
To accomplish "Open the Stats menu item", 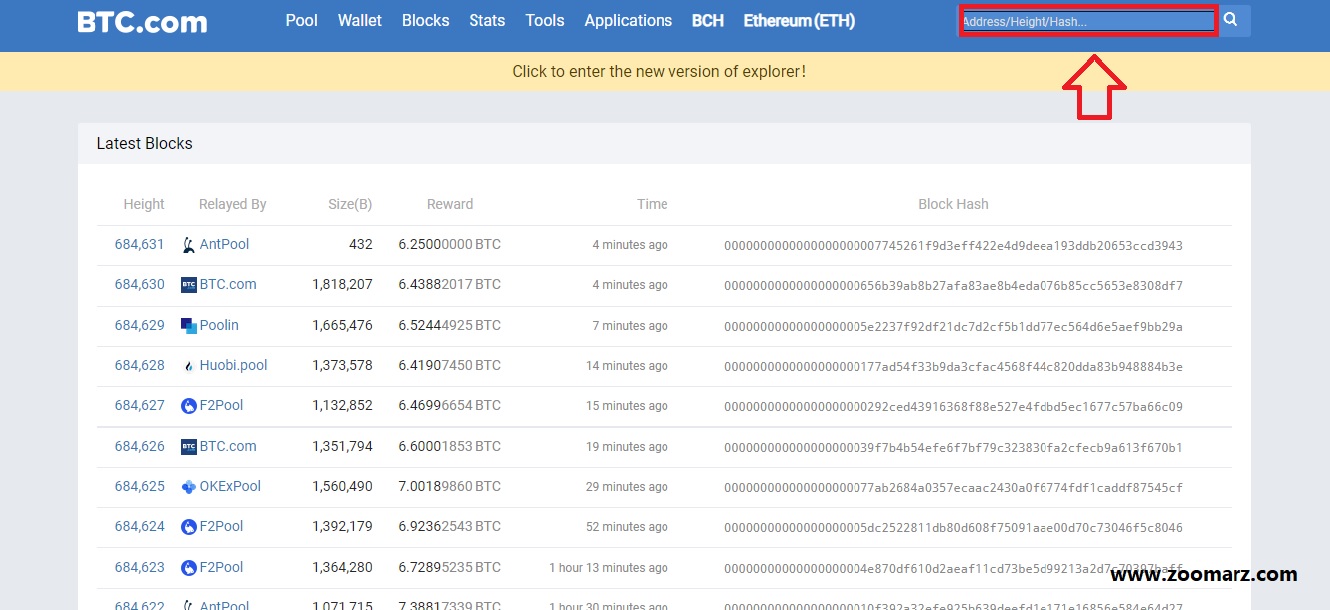I will [487, 20].
